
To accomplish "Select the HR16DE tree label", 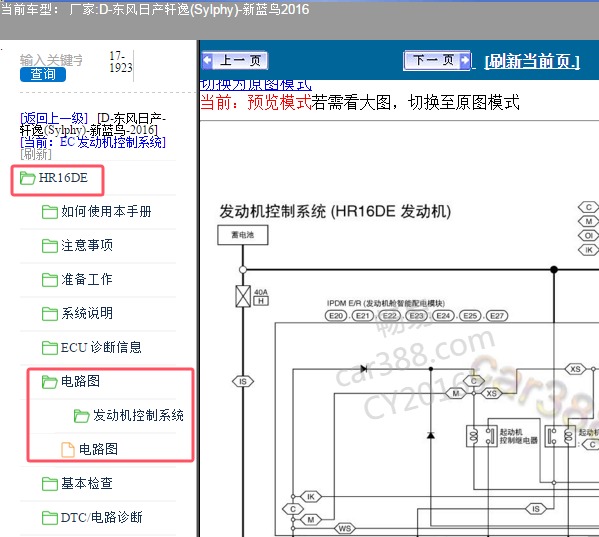I will [63, 178].
